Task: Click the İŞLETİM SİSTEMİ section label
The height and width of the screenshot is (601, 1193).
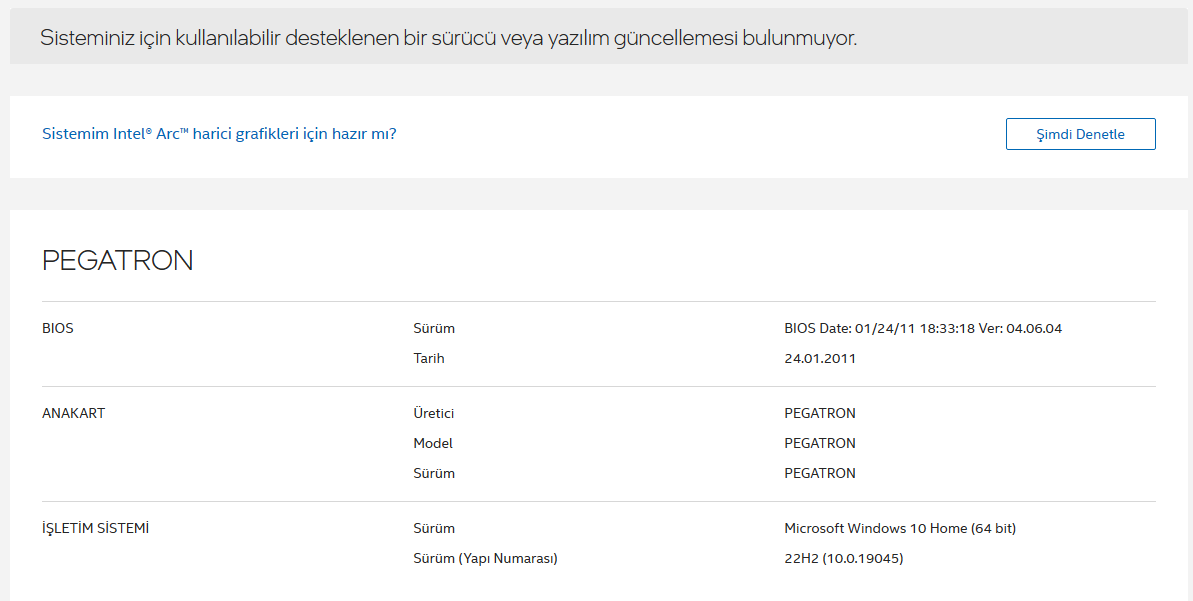Action: (95, 528)
